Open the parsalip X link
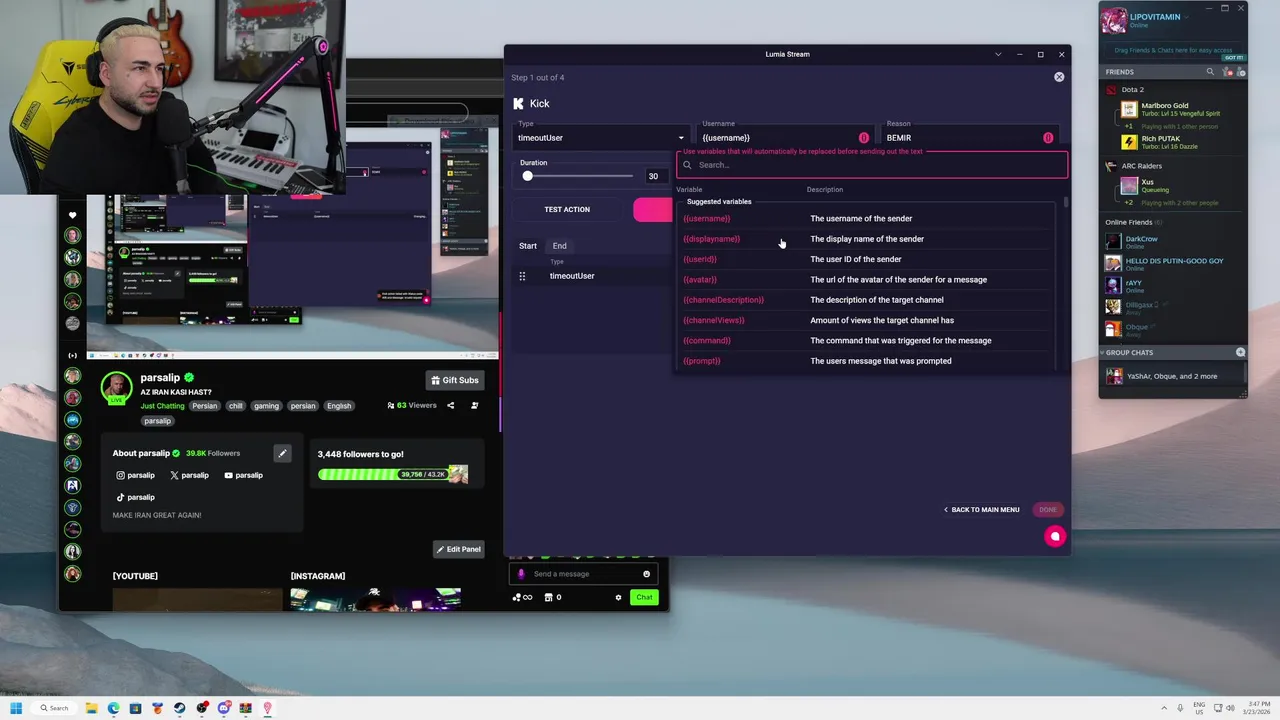Screen dimensions: 1280x720 tap(189, 475)
